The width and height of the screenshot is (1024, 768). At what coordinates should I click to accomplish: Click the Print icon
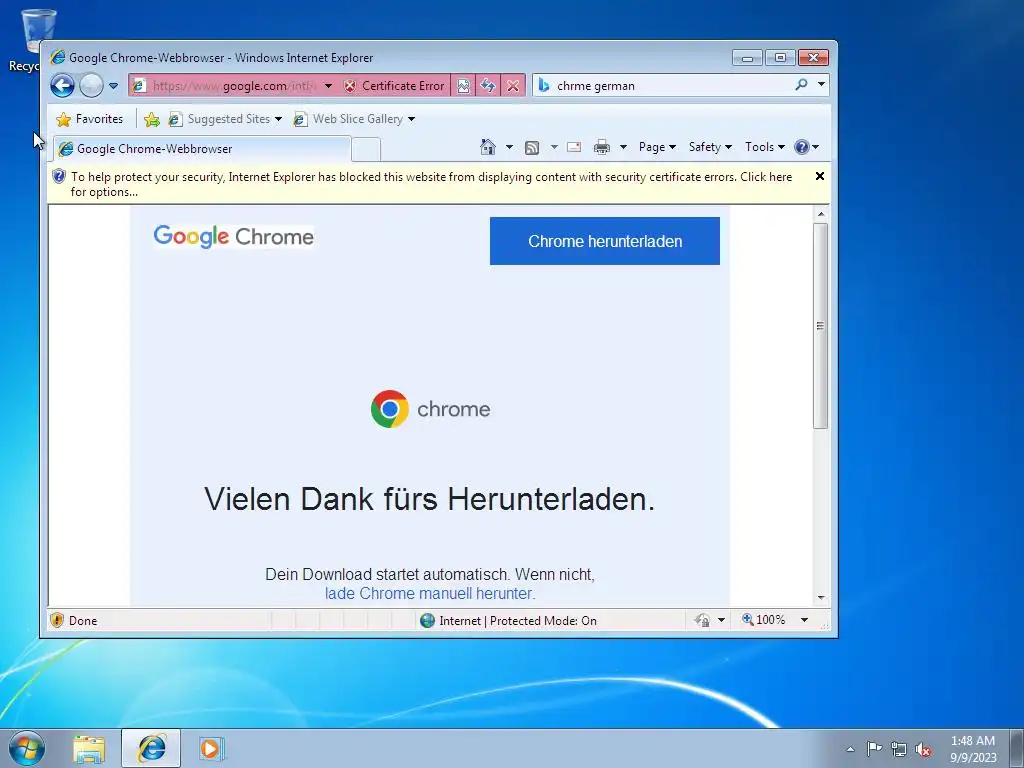(601, 147)
